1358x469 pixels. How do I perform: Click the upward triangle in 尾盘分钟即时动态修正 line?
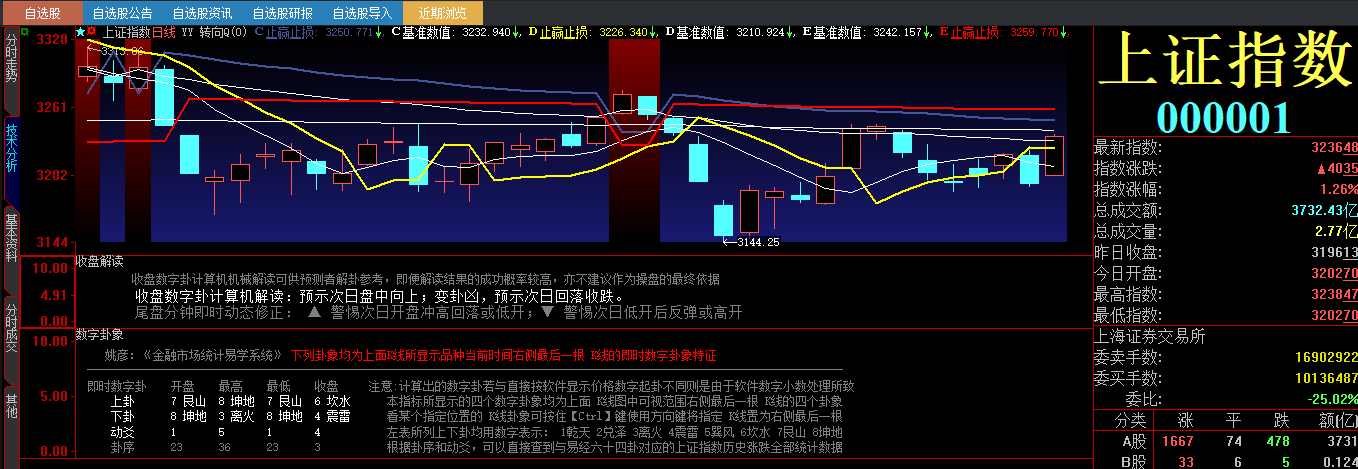pos(313,313)
